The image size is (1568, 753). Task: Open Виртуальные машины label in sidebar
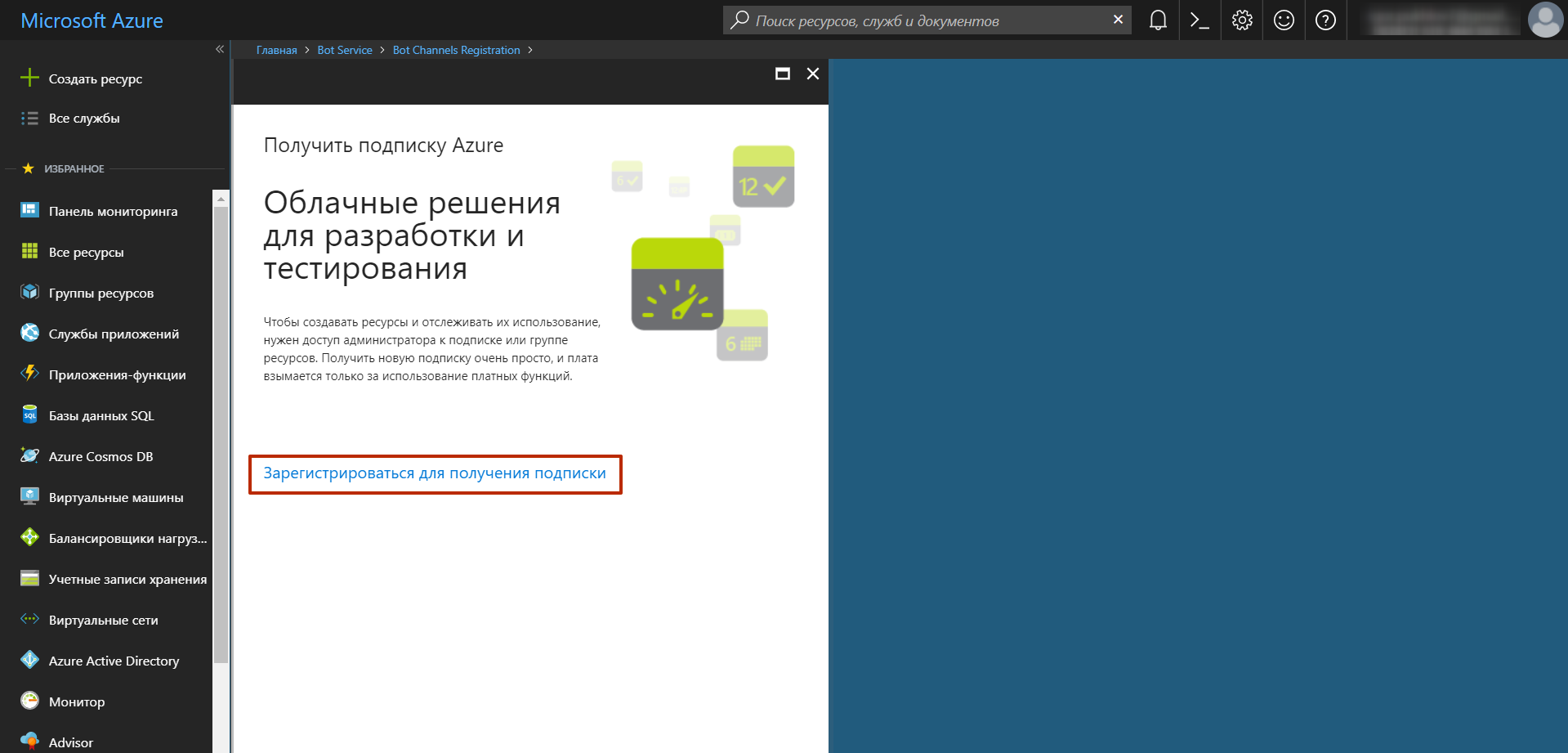115,497
